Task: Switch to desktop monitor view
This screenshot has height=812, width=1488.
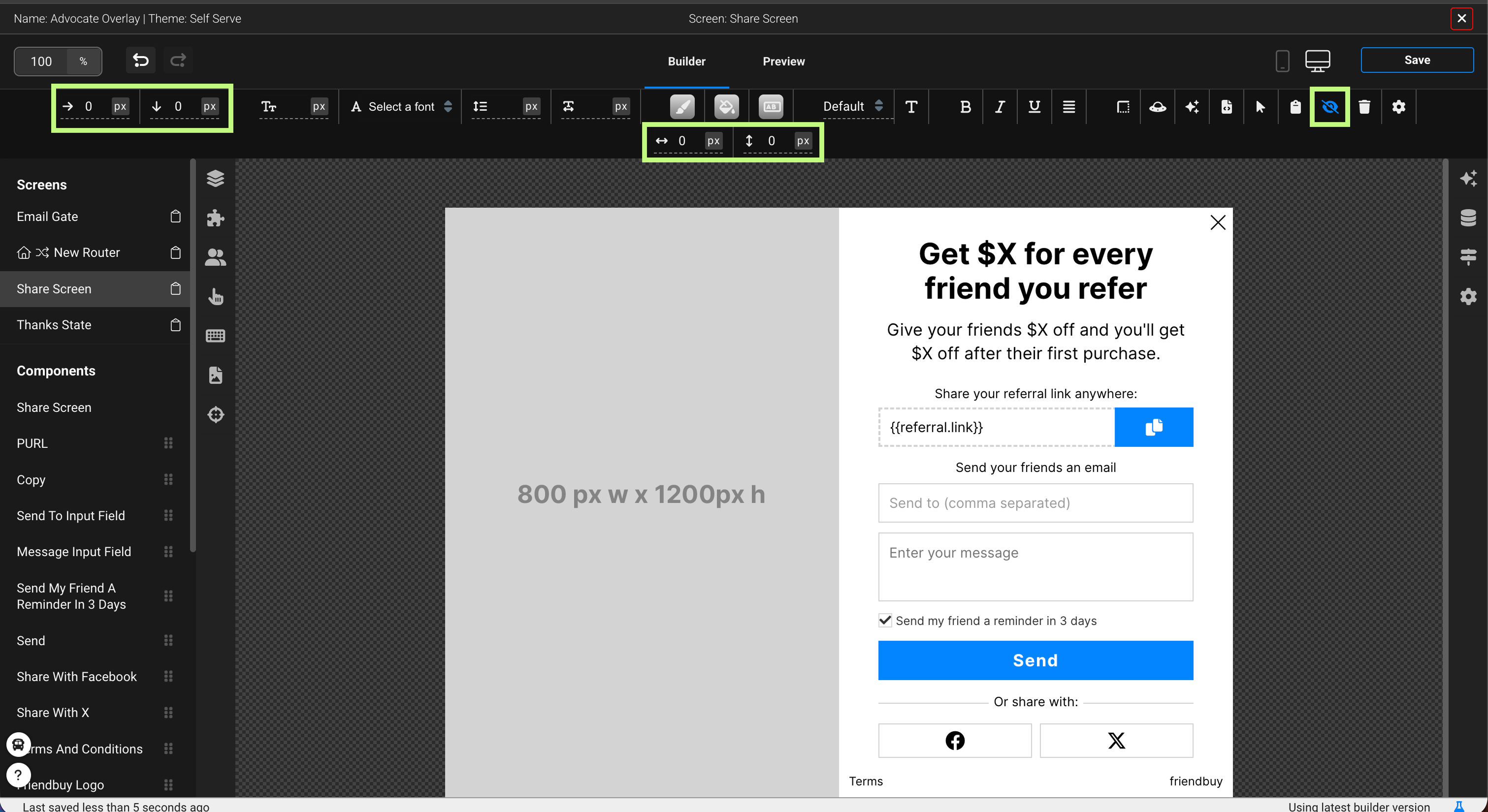Action: click(x=1317, y=61)
